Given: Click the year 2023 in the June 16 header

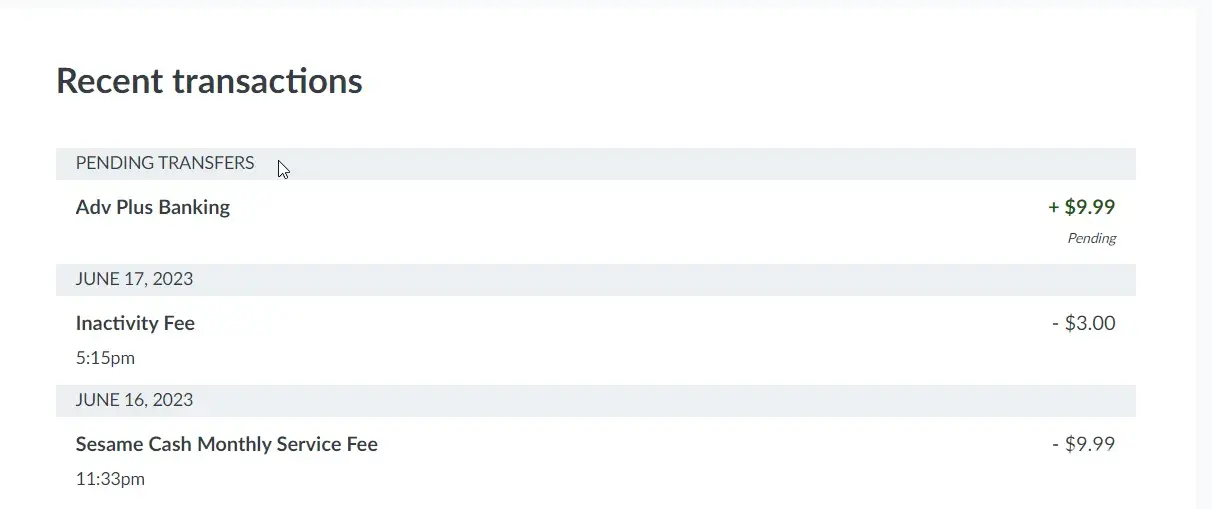Looking at the screenshot, I should (172, 400).
